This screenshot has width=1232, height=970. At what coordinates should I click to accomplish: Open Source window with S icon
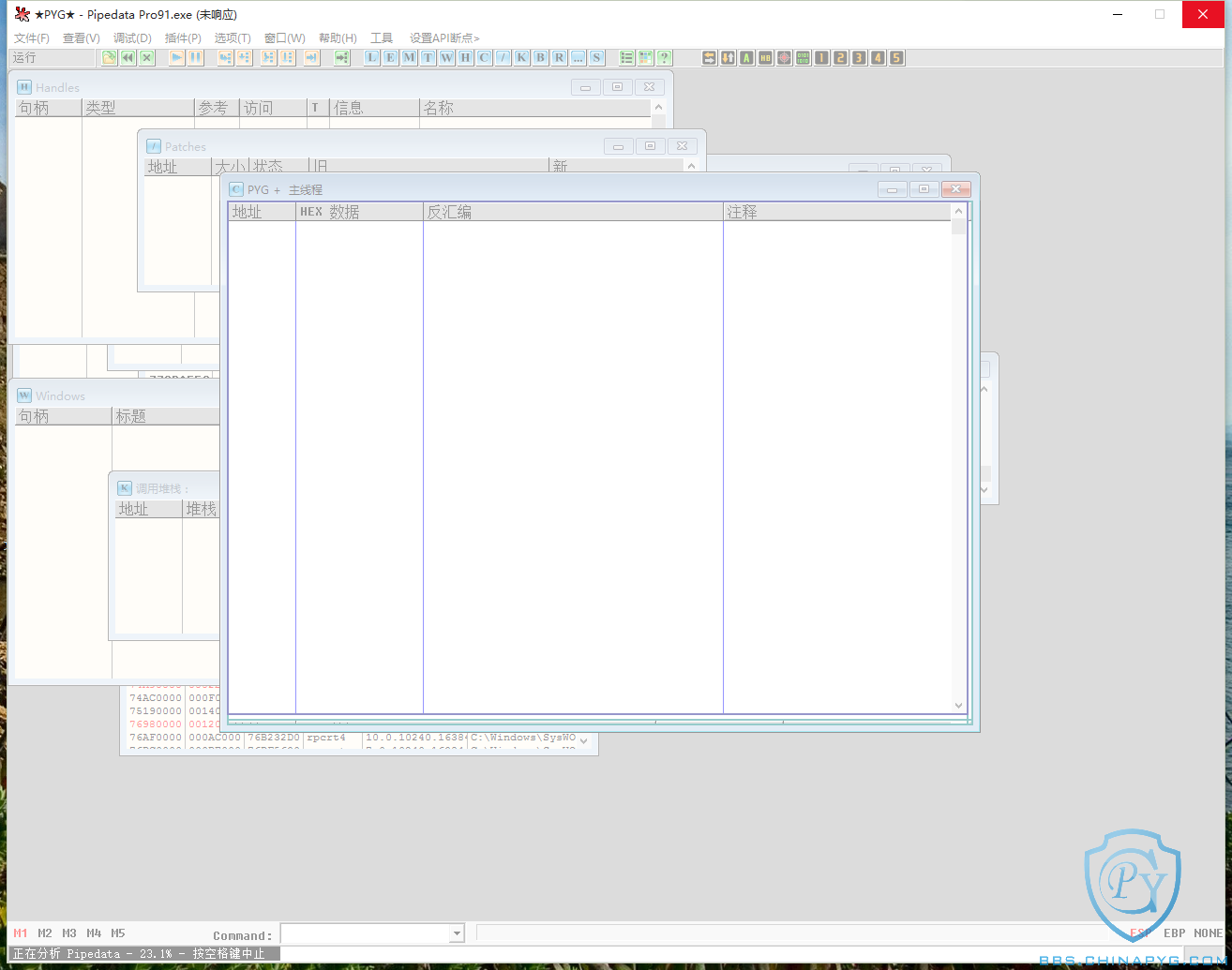coord(596,57)
